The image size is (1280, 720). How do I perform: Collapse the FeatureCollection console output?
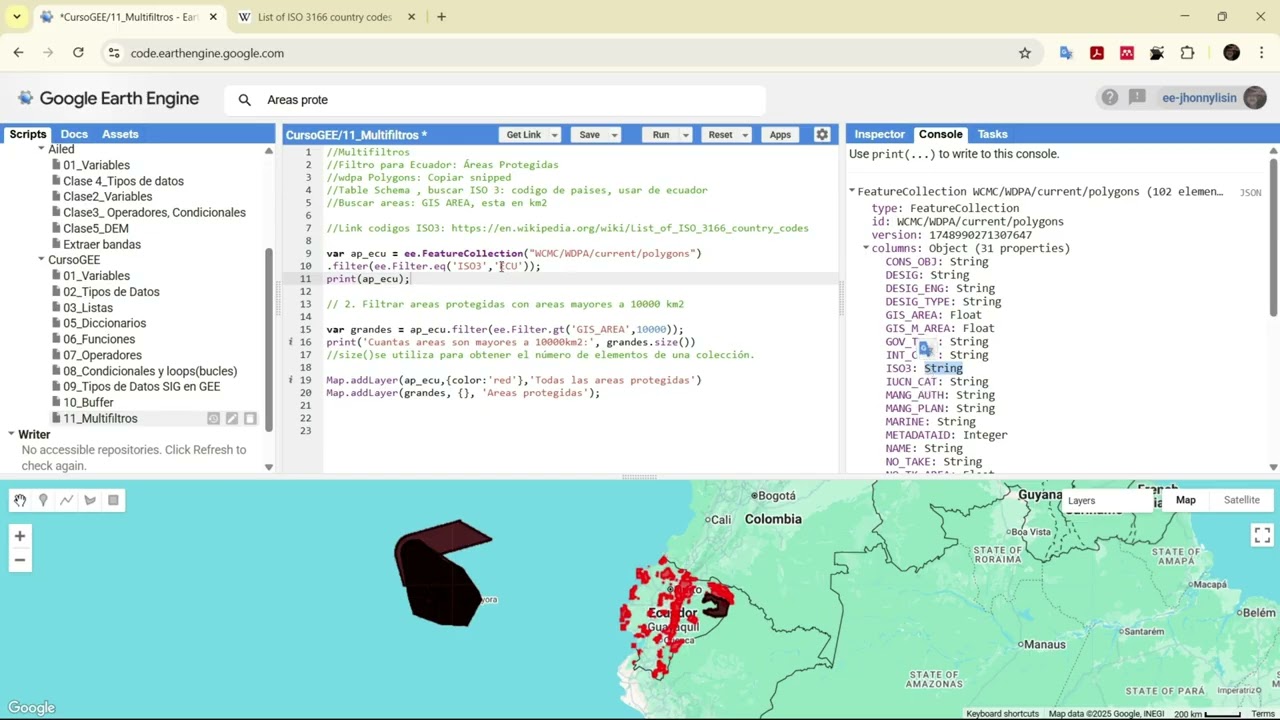click(x=852, y=191)
